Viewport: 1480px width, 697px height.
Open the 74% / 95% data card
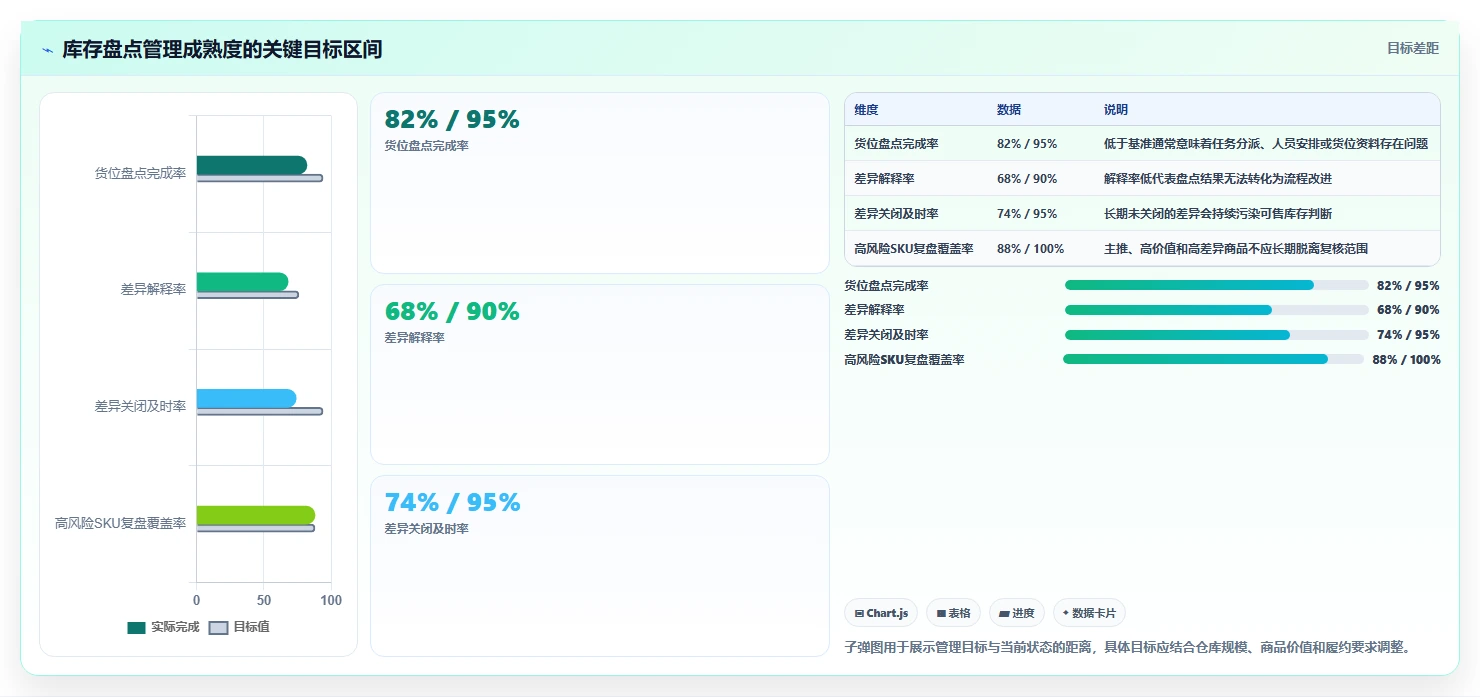[x=600, y=566]
